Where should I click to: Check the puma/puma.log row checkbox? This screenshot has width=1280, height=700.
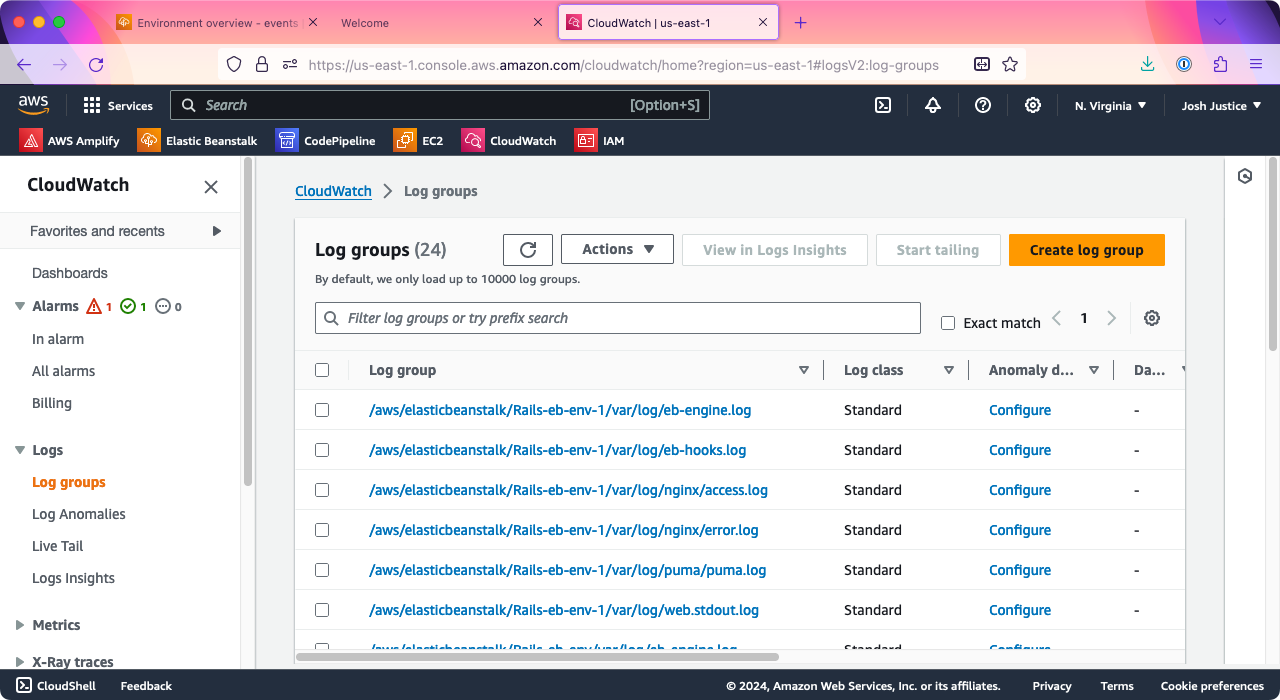pyautogui.click(x=322, y=570)
